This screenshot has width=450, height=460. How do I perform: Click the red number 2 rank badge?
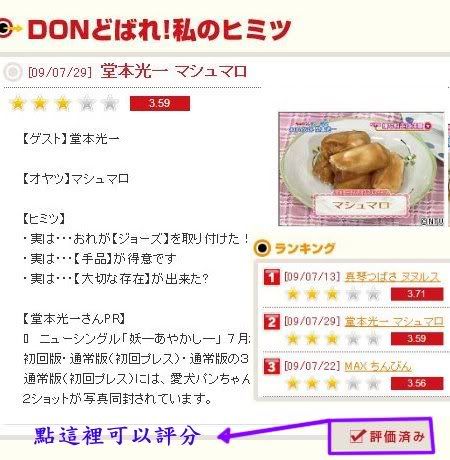(x=272, y=322)
